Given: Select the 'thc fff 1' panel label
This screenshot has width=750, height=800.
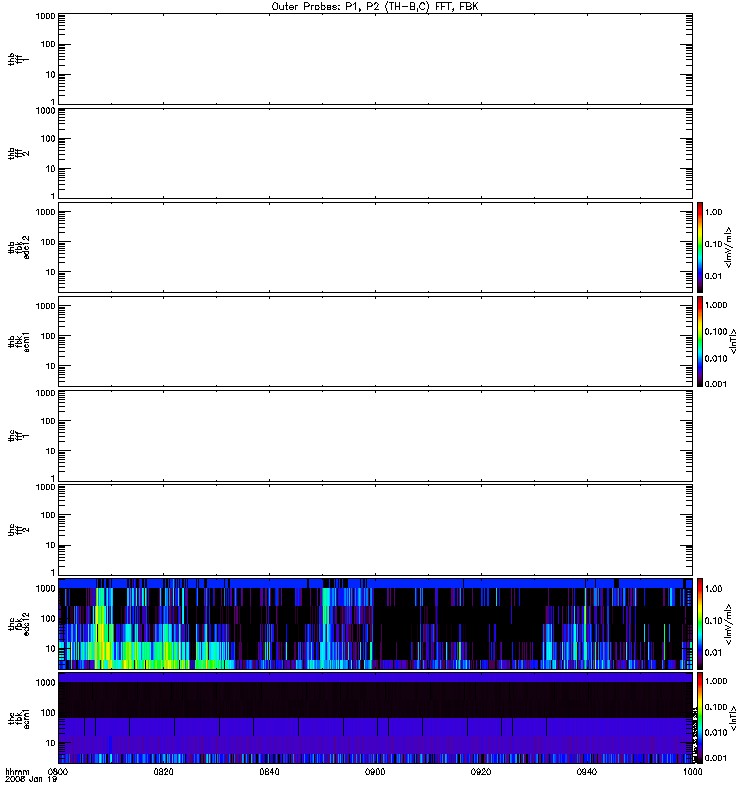Looking at the screenshot, I should [18, 436].
